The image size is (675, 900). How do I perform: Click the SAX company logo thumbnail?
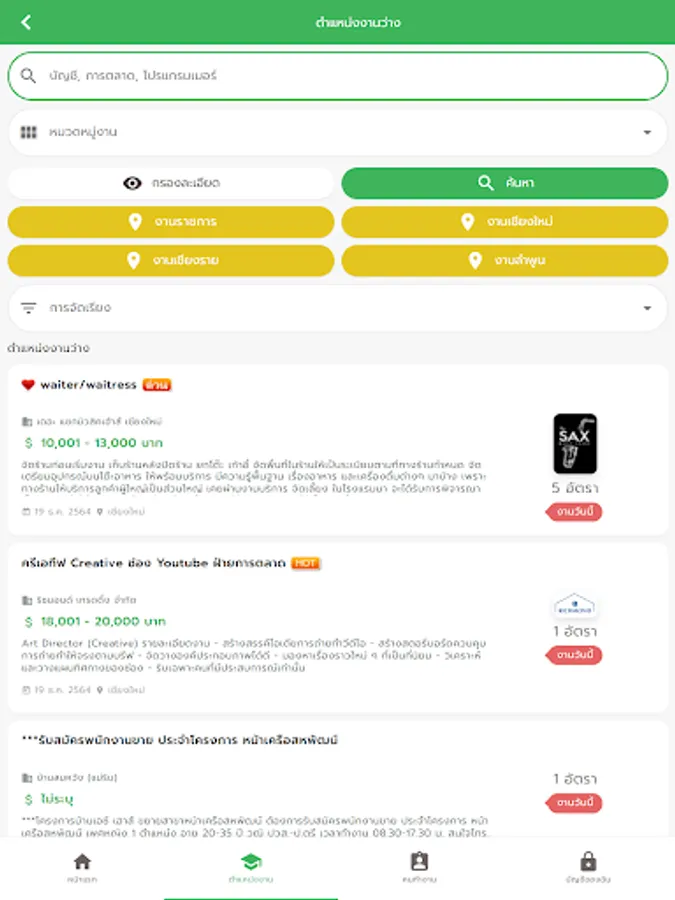pyautogui.click(x=575, y=444)
